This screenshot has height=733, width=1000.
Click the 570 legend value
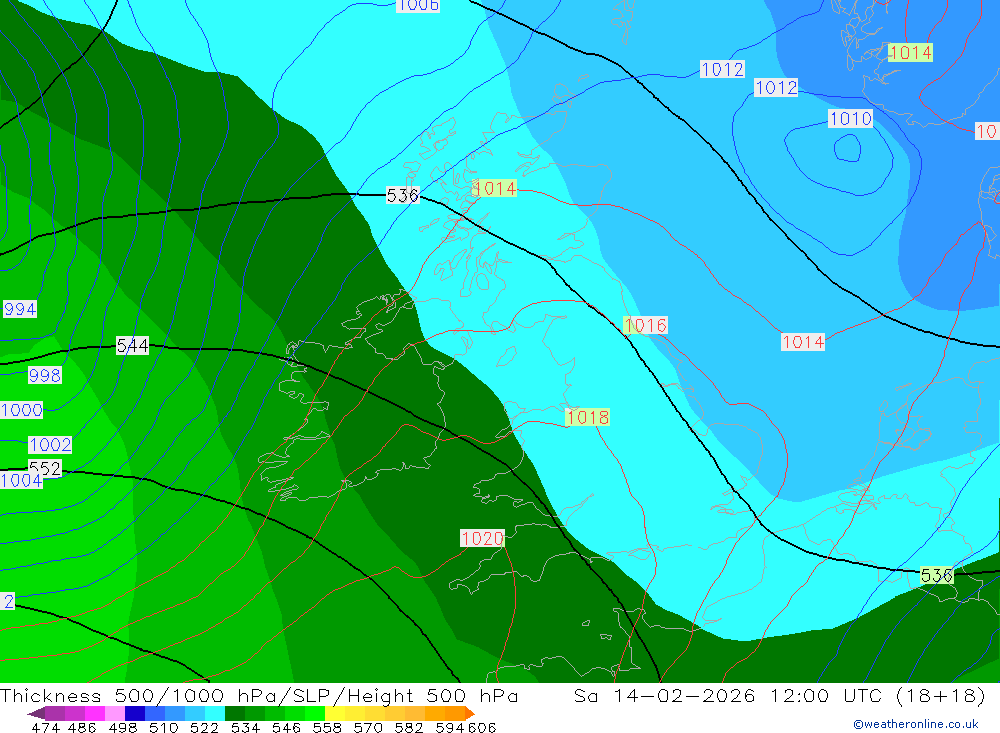pyautogui.click(x=367, y=727)
